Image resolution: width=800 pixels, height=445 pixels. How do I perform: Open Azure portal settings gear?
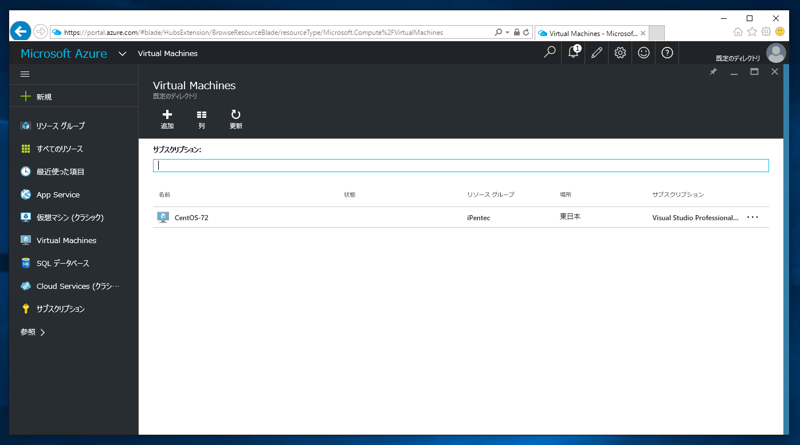pos(620,53)
